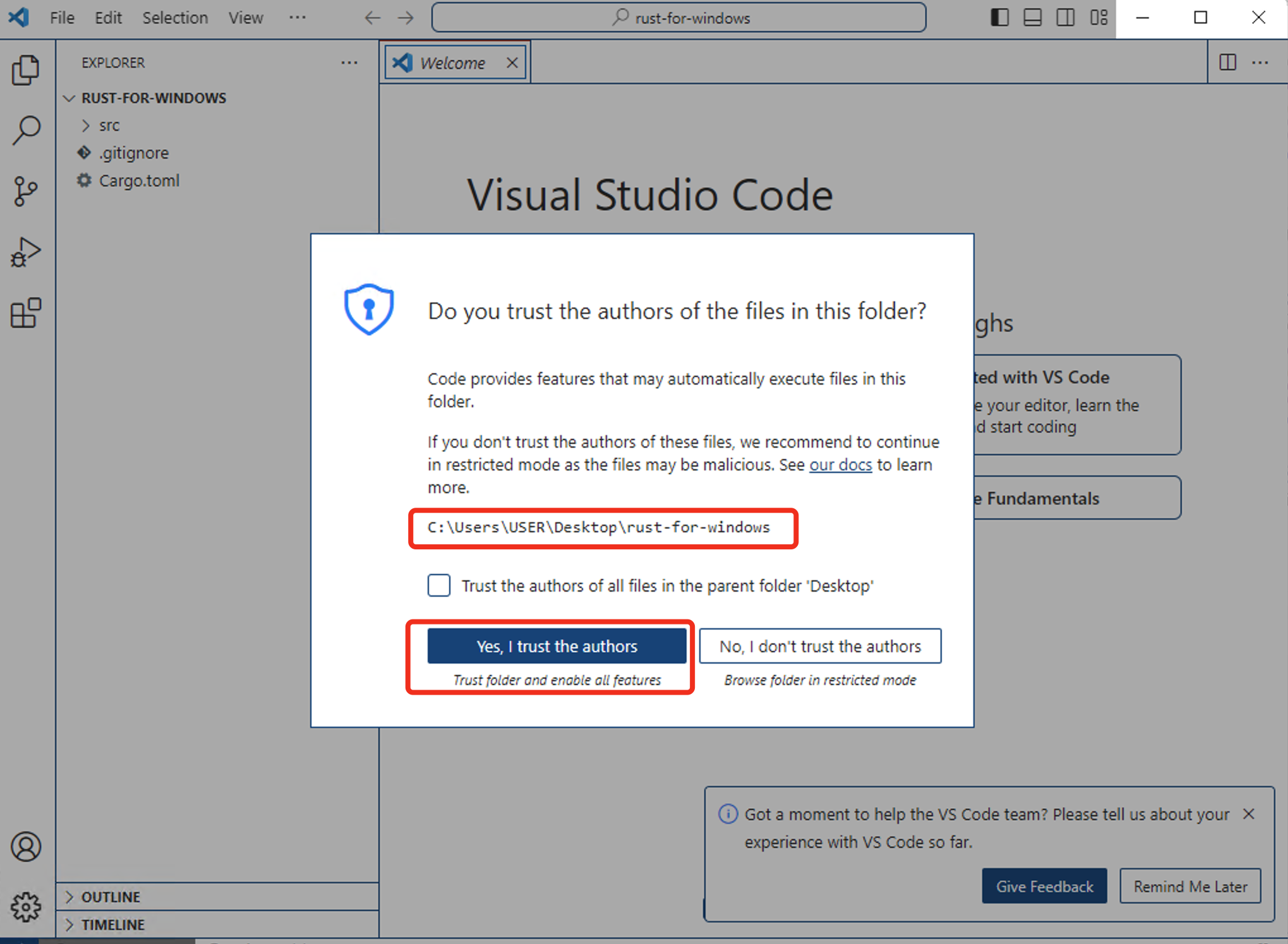This screenshot has width=1288, height=944.
Task: Open the Manage gear icon
Action: pos(26,907)
